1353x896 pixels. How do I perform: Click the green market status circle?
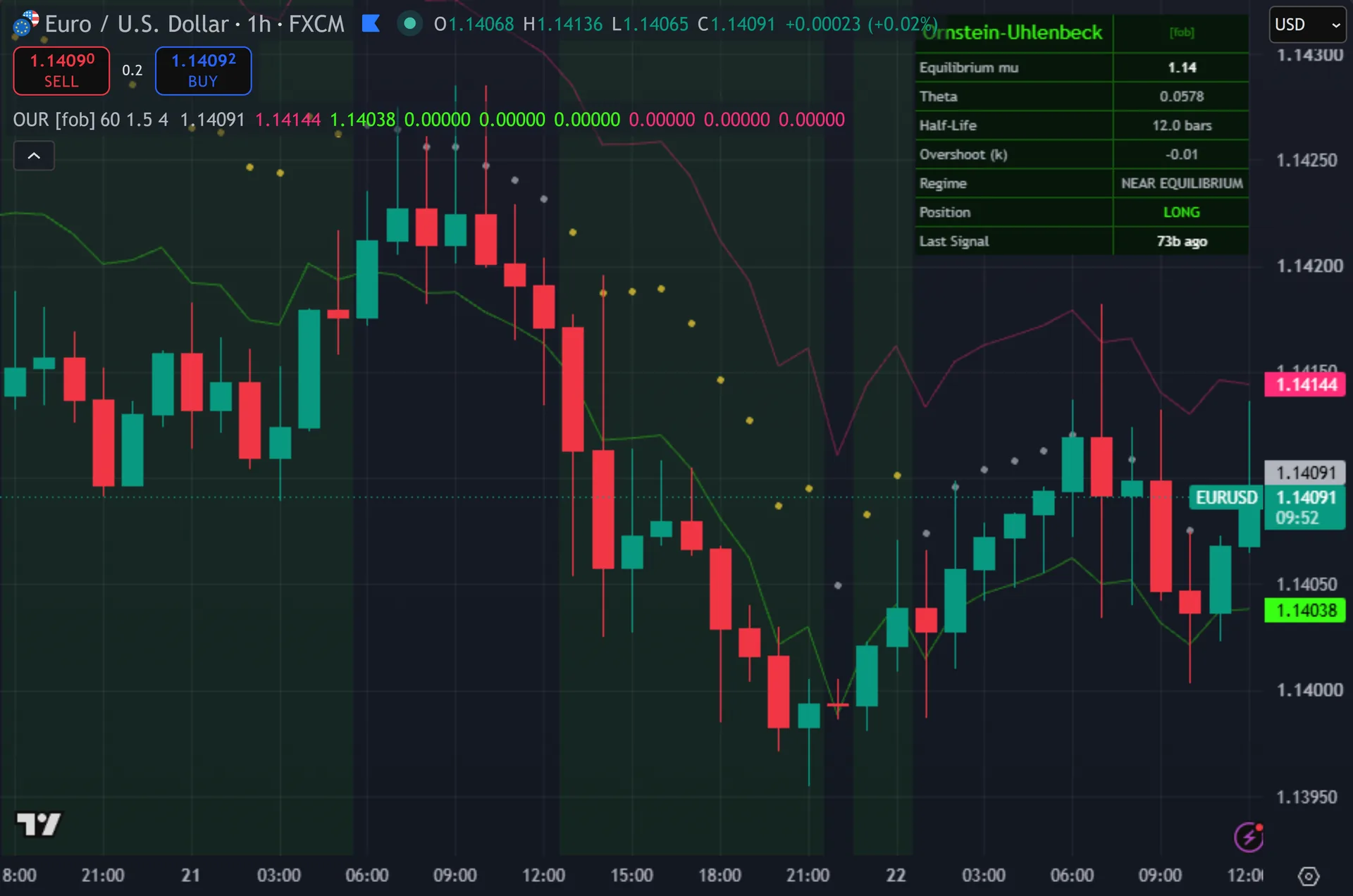click(409, 24)
